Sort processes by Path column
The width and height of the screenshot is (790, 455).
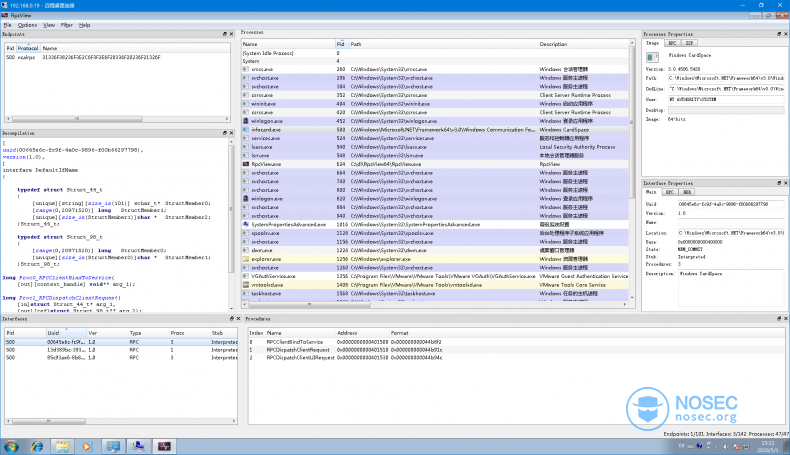443,44
